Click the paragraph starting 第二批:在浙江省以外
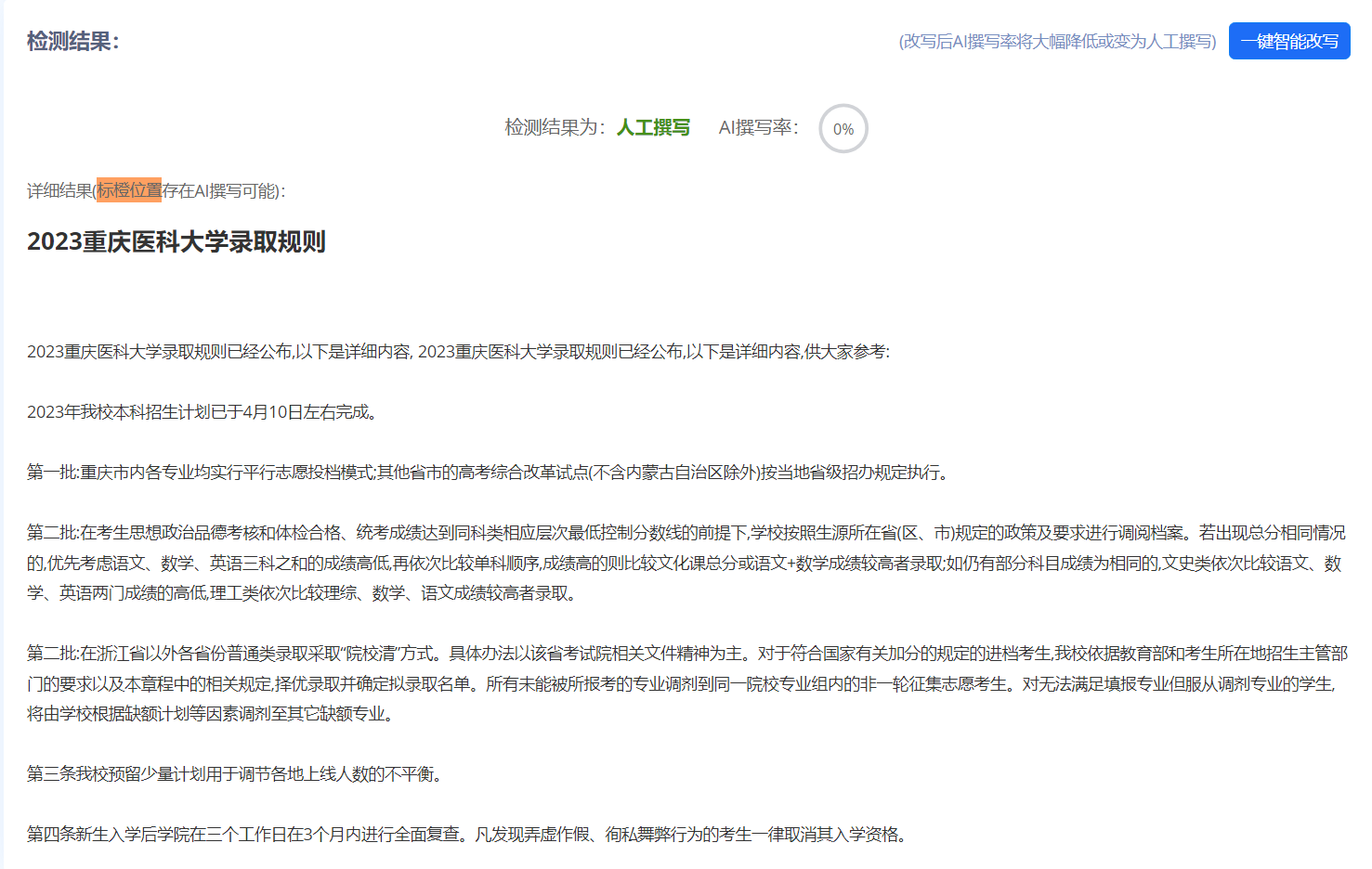Screen dimensions: 1372x869 [686, 683]
